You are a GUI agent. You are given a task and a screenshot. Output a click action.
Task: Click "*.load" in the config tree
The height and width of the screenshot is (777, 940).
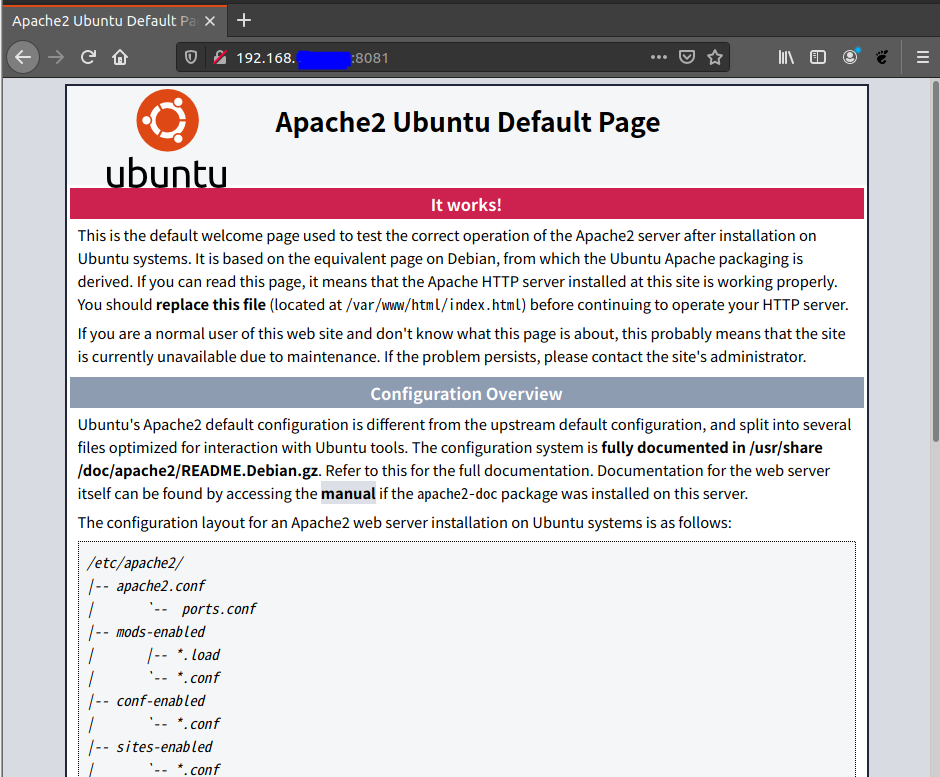198,655
